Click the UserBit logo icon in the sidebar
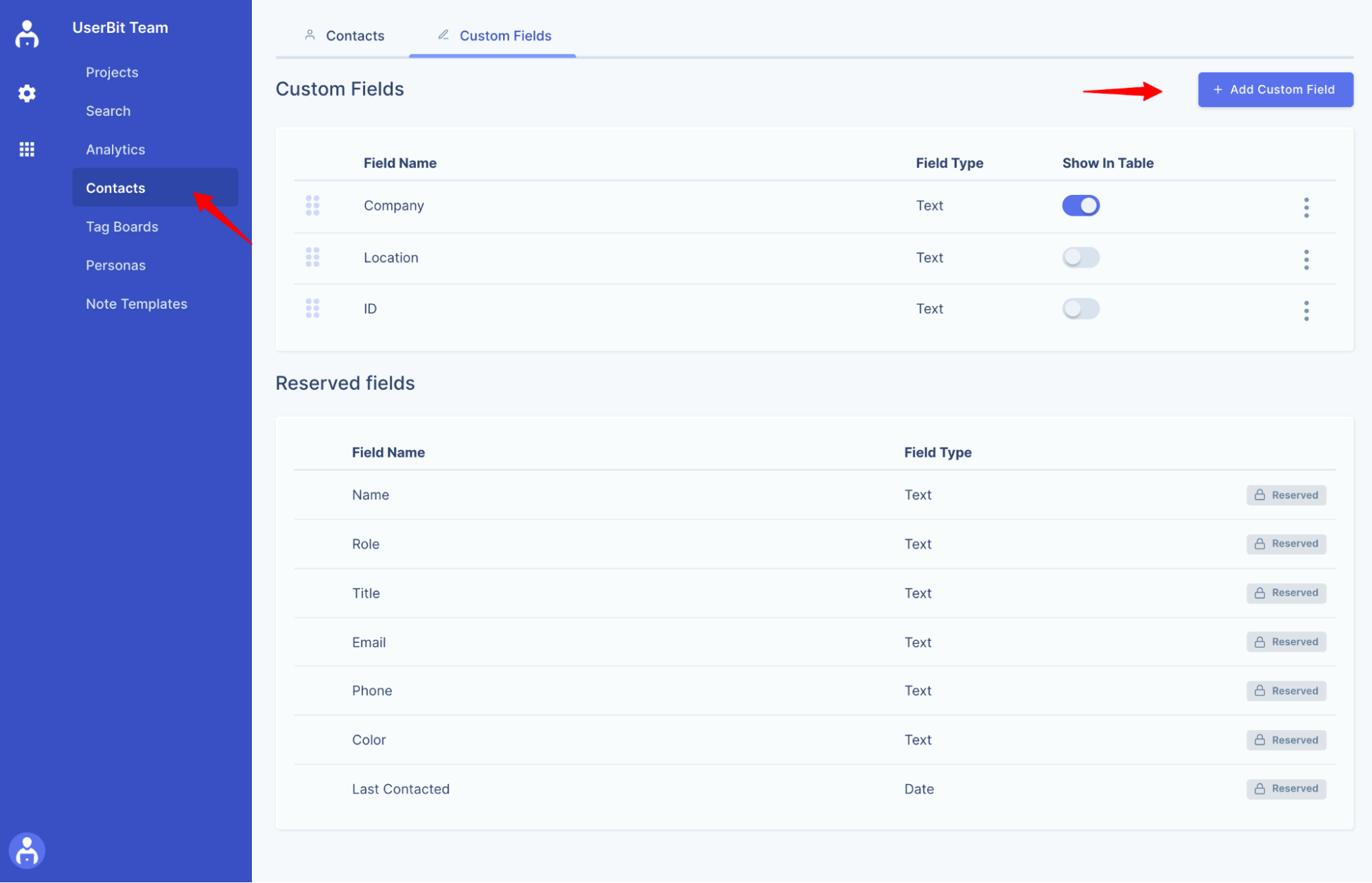 tap(27, 34)
